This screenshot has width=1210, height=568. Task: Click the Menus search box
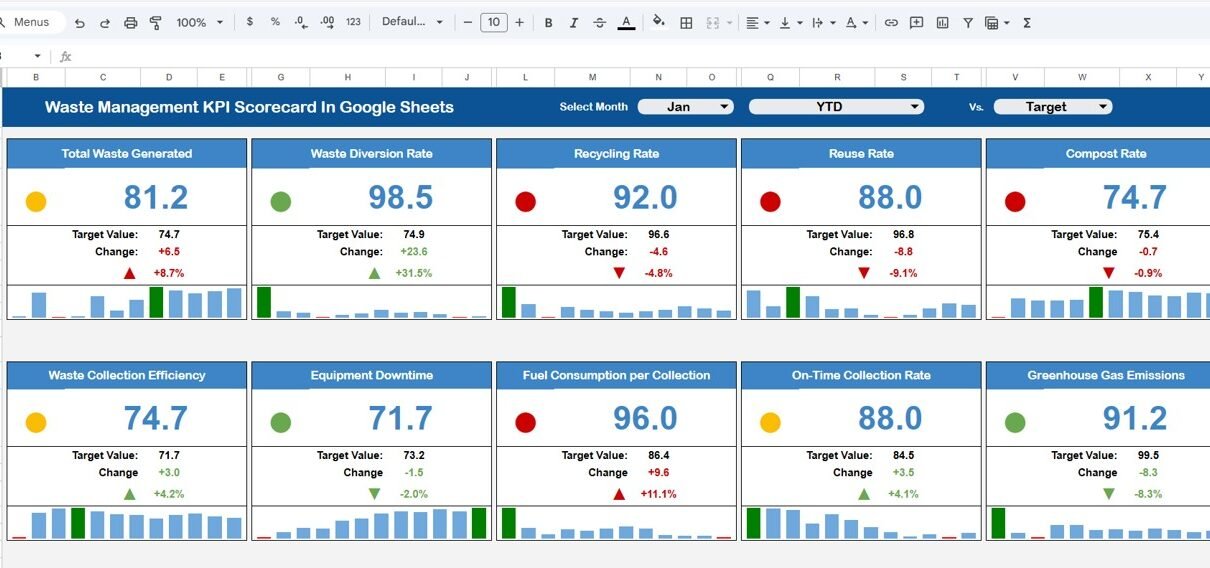point(32,22)
